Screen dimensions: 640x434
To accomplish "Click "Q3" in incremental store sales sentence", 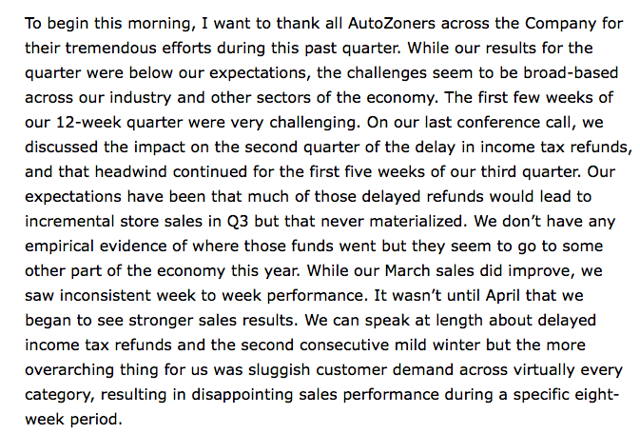I will pyautogui.click(x=237, y=222).
